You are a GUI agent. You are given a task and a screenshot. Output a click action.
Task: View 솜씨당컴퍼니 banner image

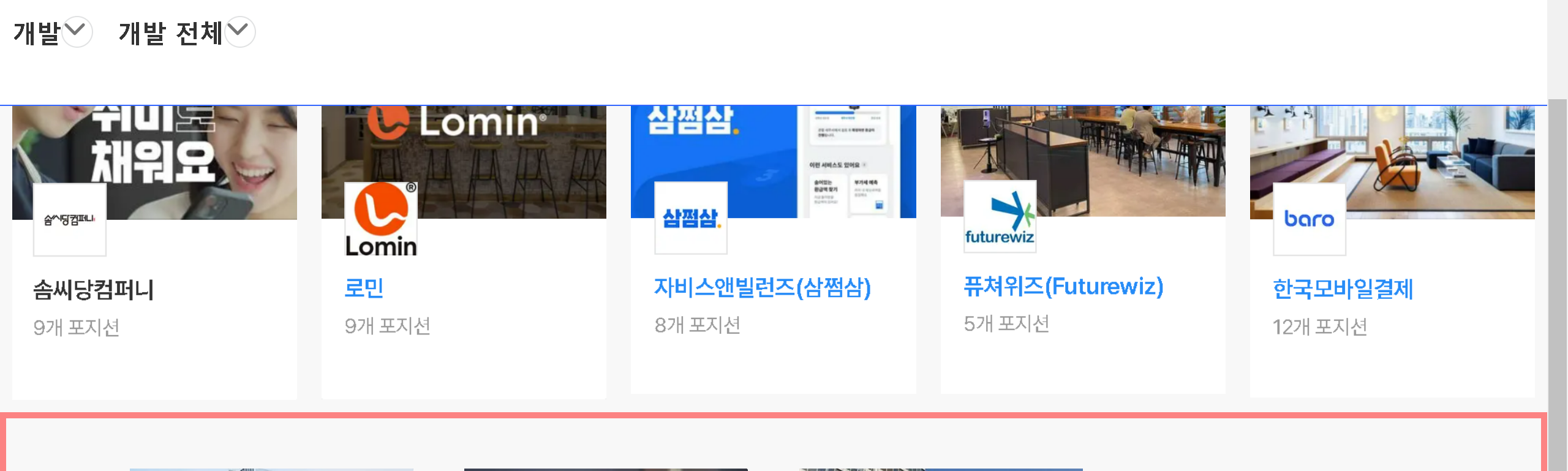pos(154,162)
